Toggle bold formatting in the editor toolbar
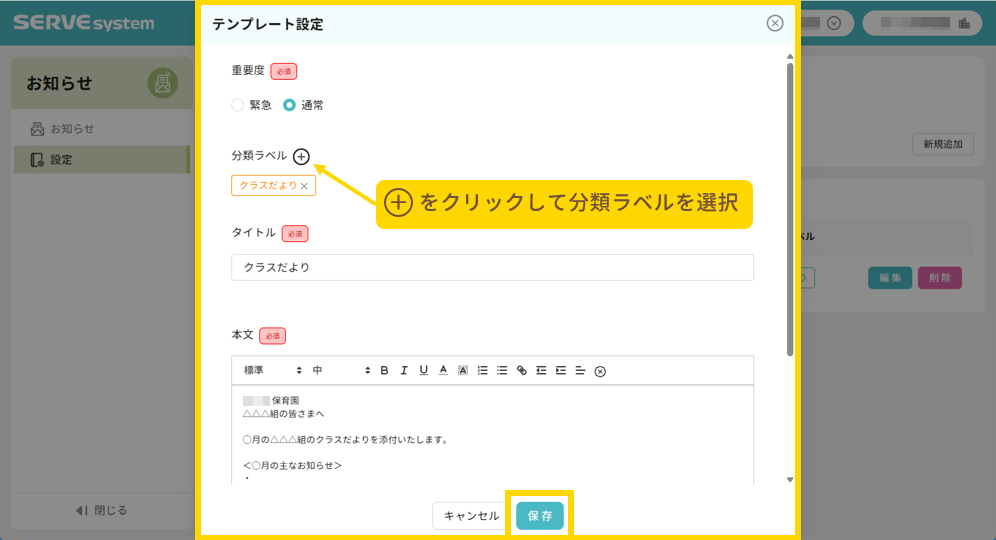996x540 pixels. click(x=384, y=371)
